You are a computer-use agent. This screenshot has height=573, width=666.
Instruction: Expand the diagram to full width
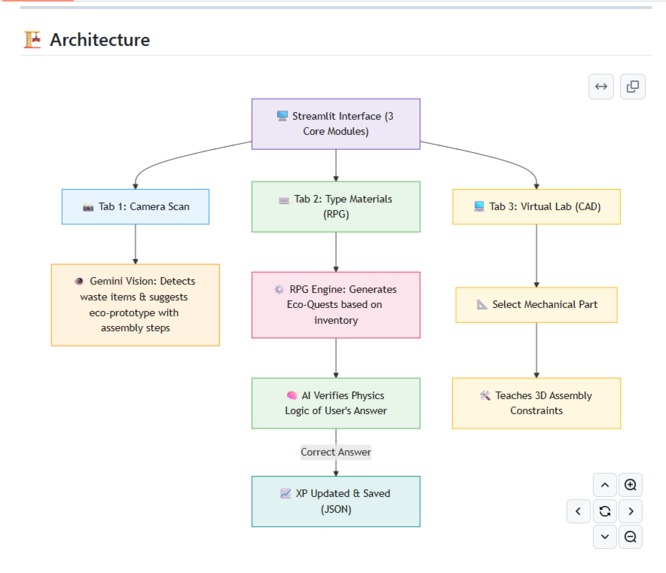tap(601, 87)
